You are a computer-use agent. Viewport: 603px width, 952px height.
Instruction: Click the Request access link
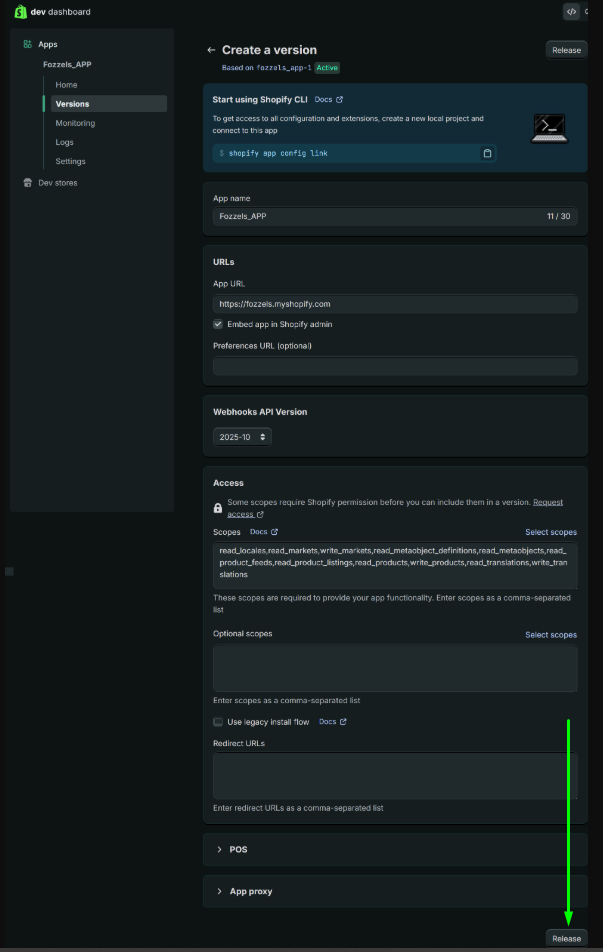[548, 502]
